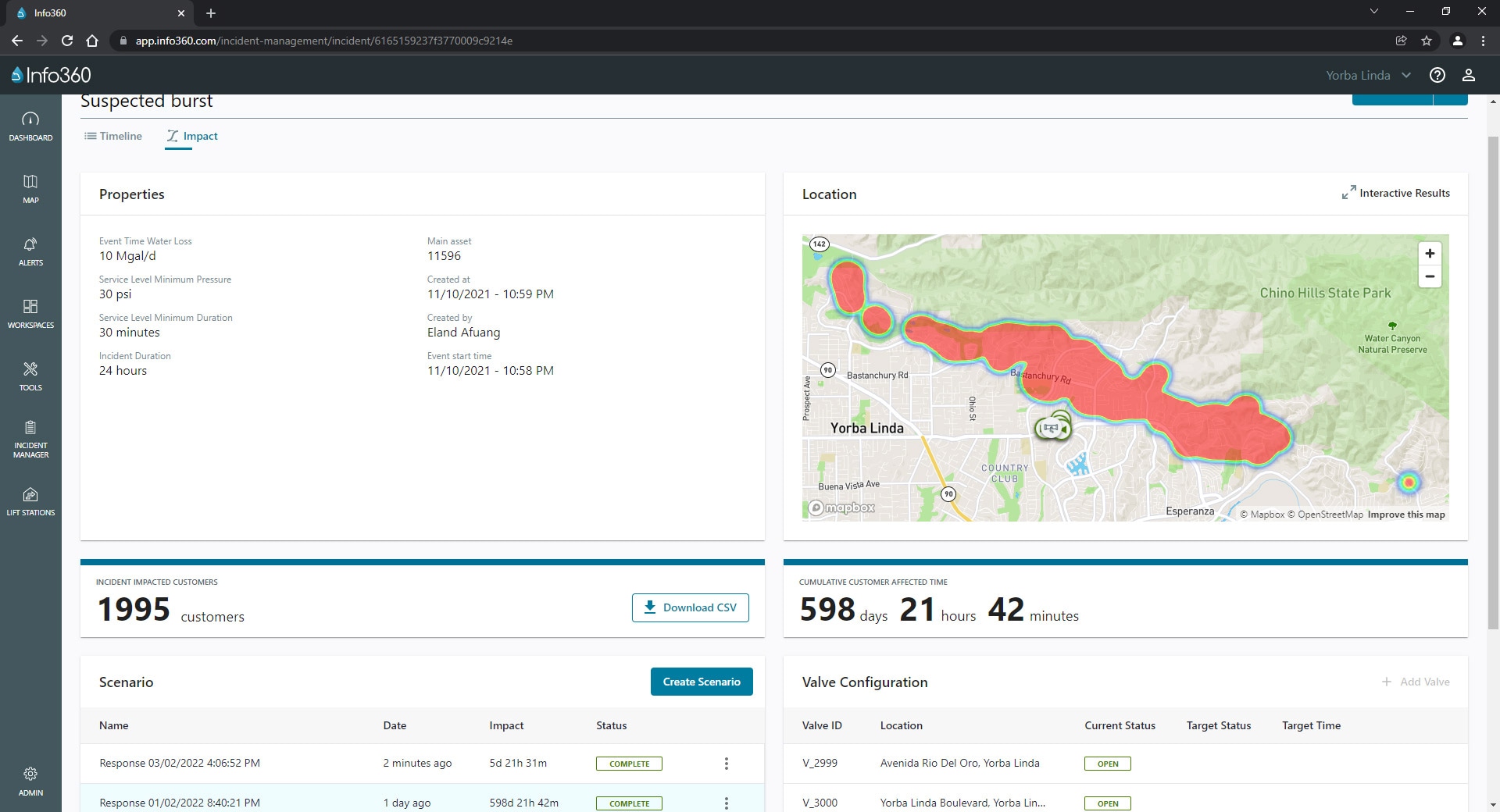The image size is (1500, 812).
Task: Click the Create Scenario button
Action: 701,682
